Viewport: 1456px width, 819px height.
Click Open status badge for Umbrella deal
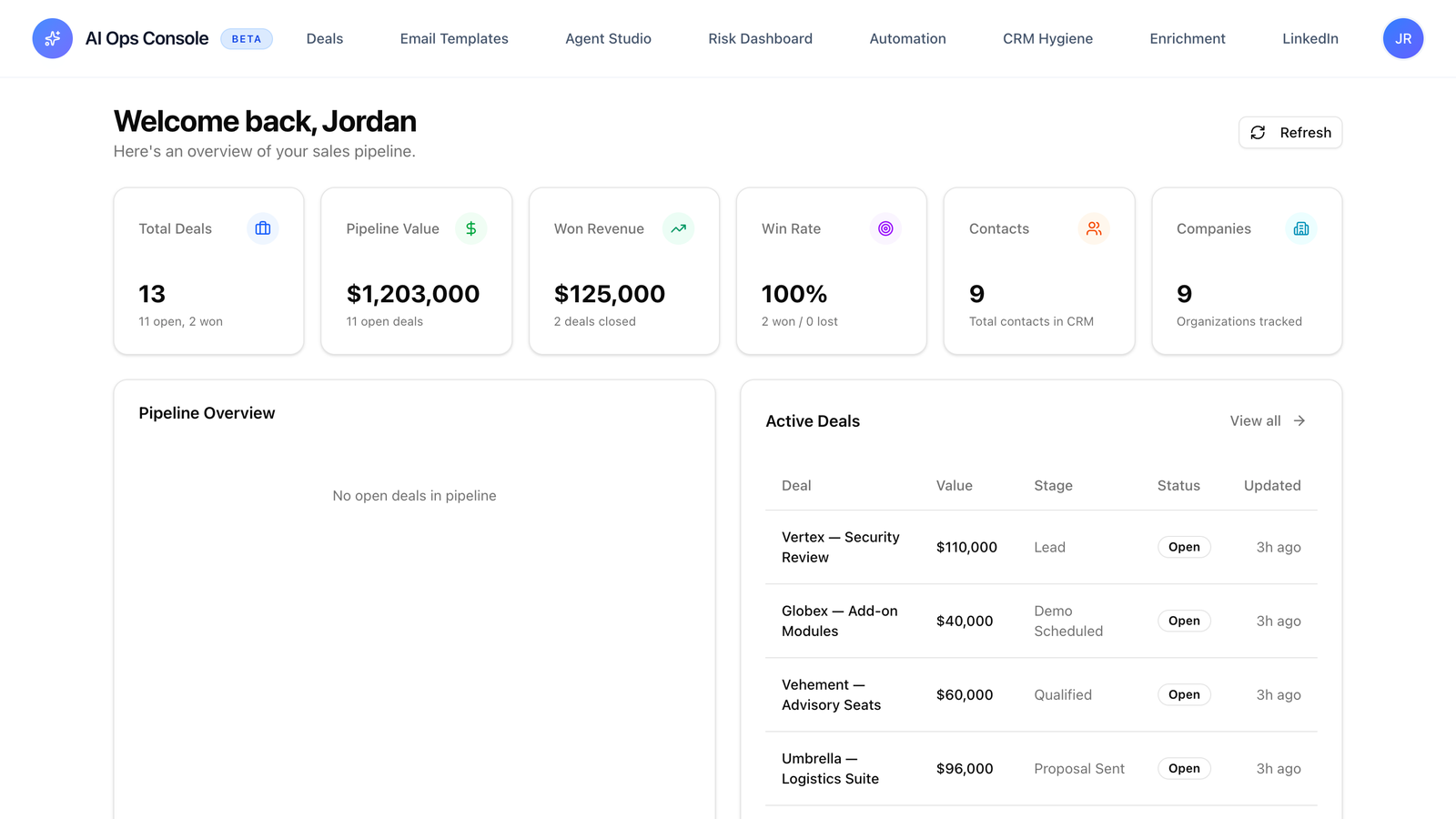(1184, 768)
